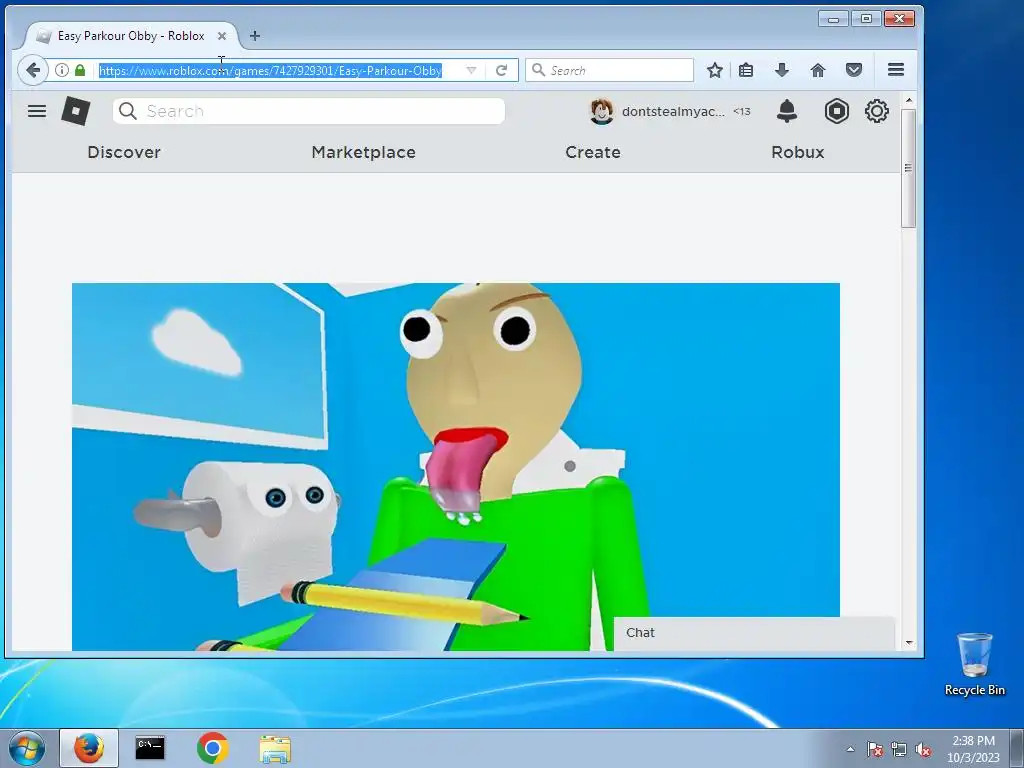
Task: Launch Google Chrome from the taskbar
Action: pos(213,748)
